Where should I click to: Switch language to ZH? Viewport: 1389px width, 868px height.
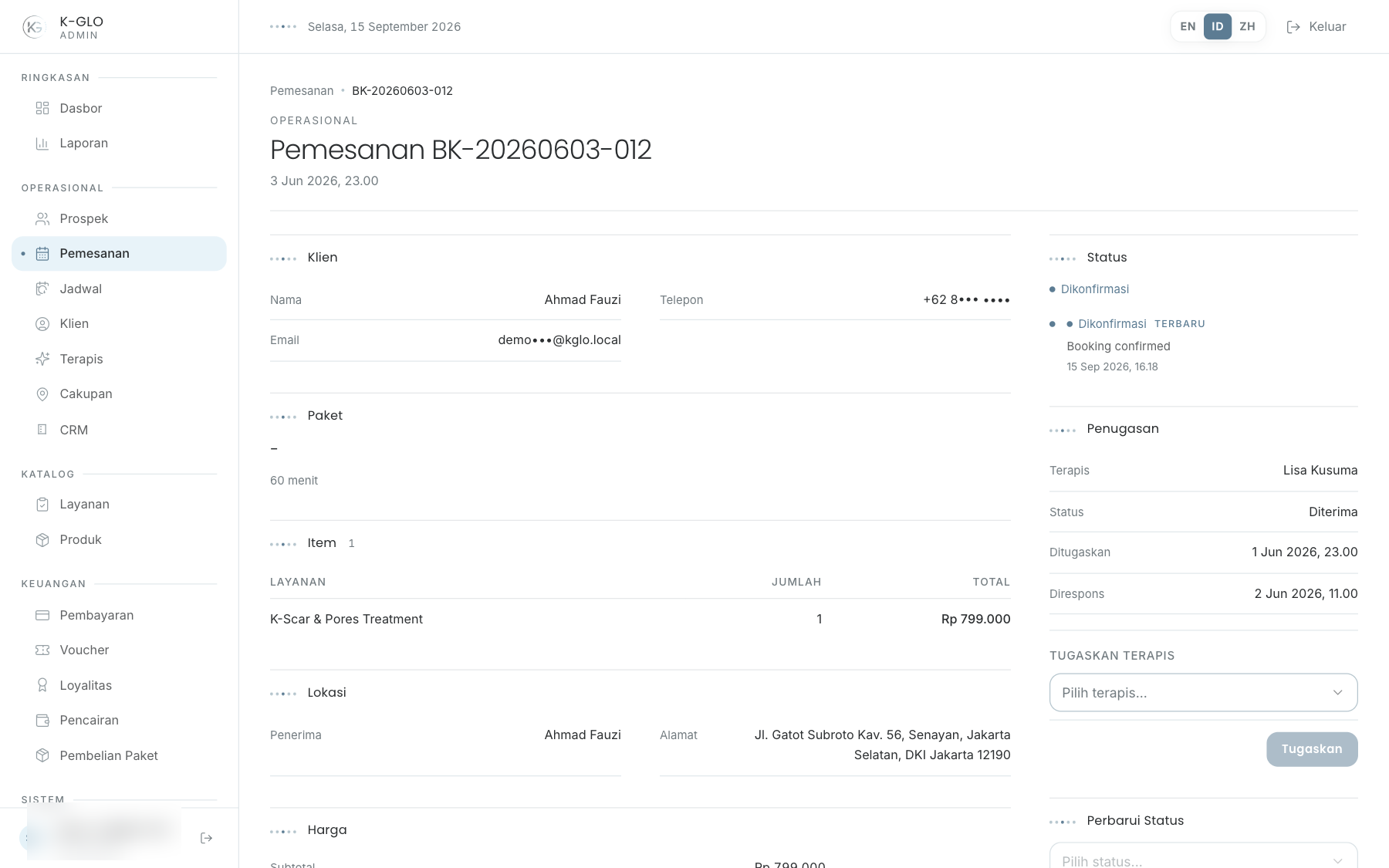pyautogui.click(x=1247, y=26)
